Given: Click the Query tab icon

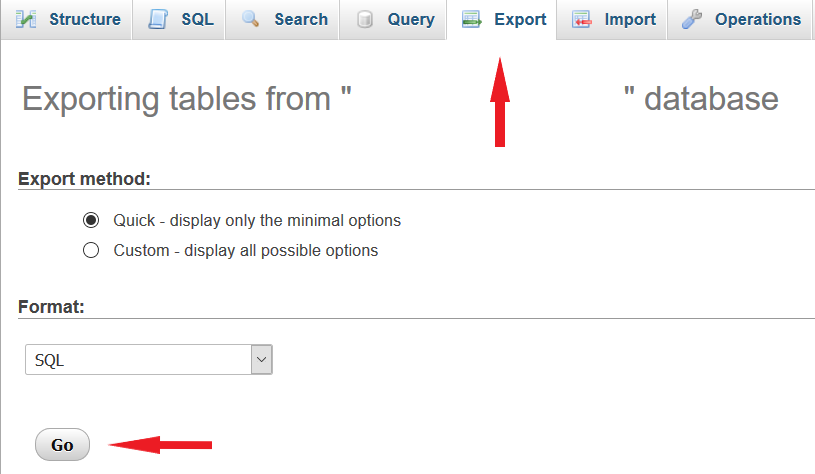Looking at the screenshot, I should tap(364, 19).
